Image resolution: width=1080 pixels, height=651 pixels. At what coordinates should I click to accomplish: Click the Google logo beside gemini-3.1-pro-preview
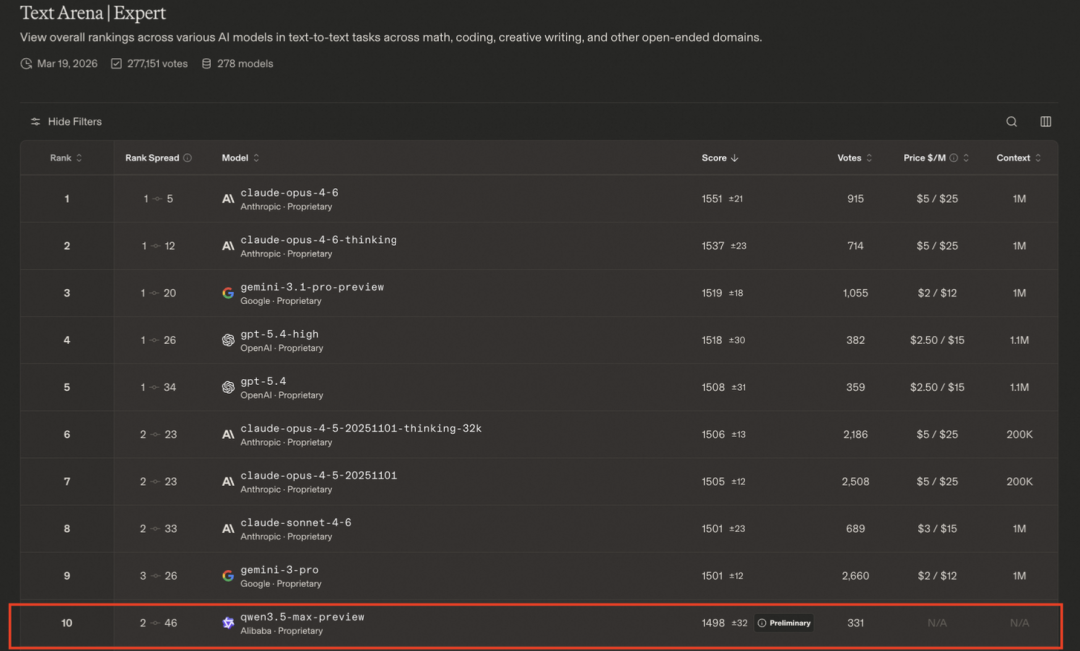(228, 293)
